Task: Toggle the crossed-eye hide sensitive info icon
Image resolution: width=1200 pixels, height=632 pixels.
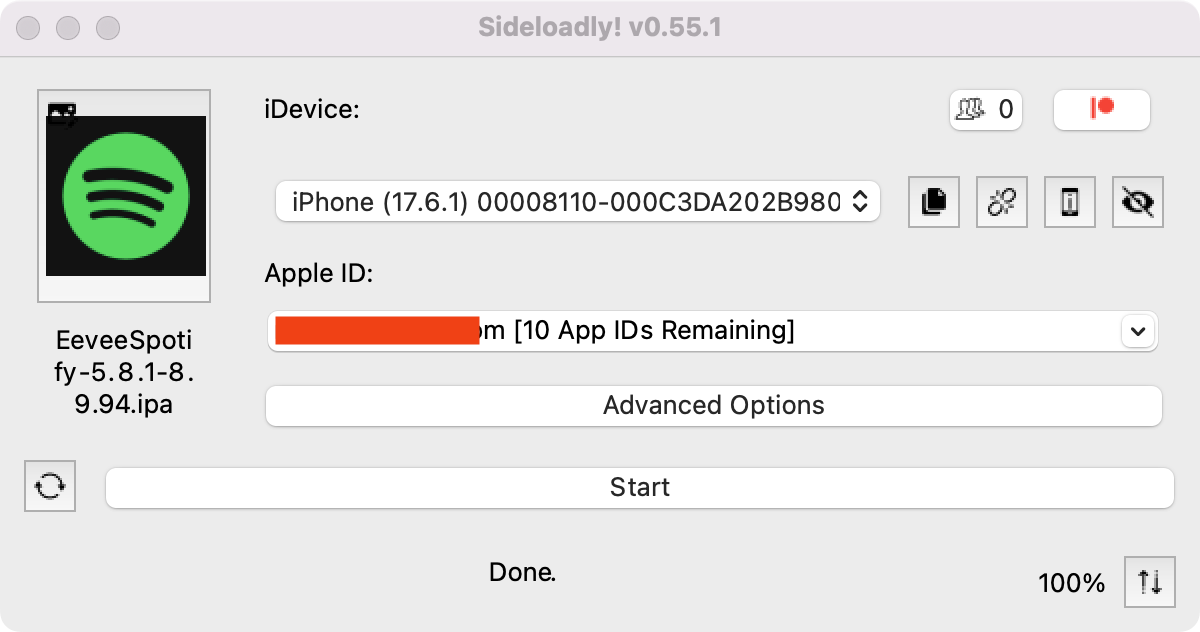Action: coord(1138,203)
